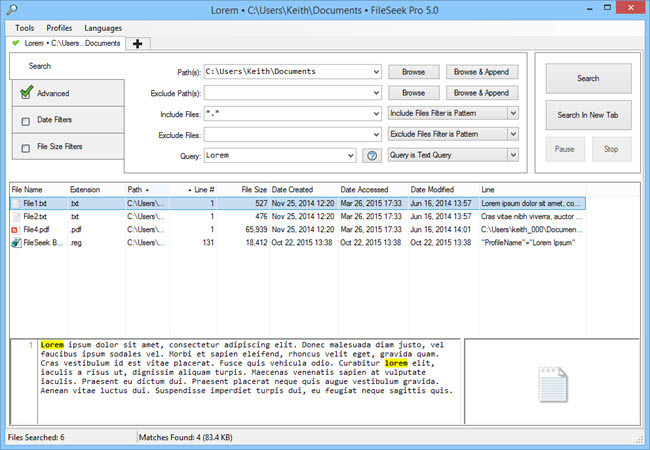Click the new tab plus icon
The image size is (650, 450).
point(137,43)
